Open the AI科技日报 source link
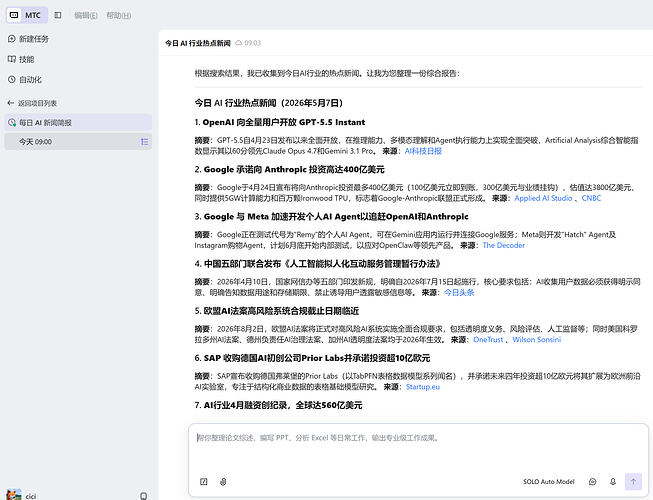Screen dimensions: 653x500 [x=423, y=151]
